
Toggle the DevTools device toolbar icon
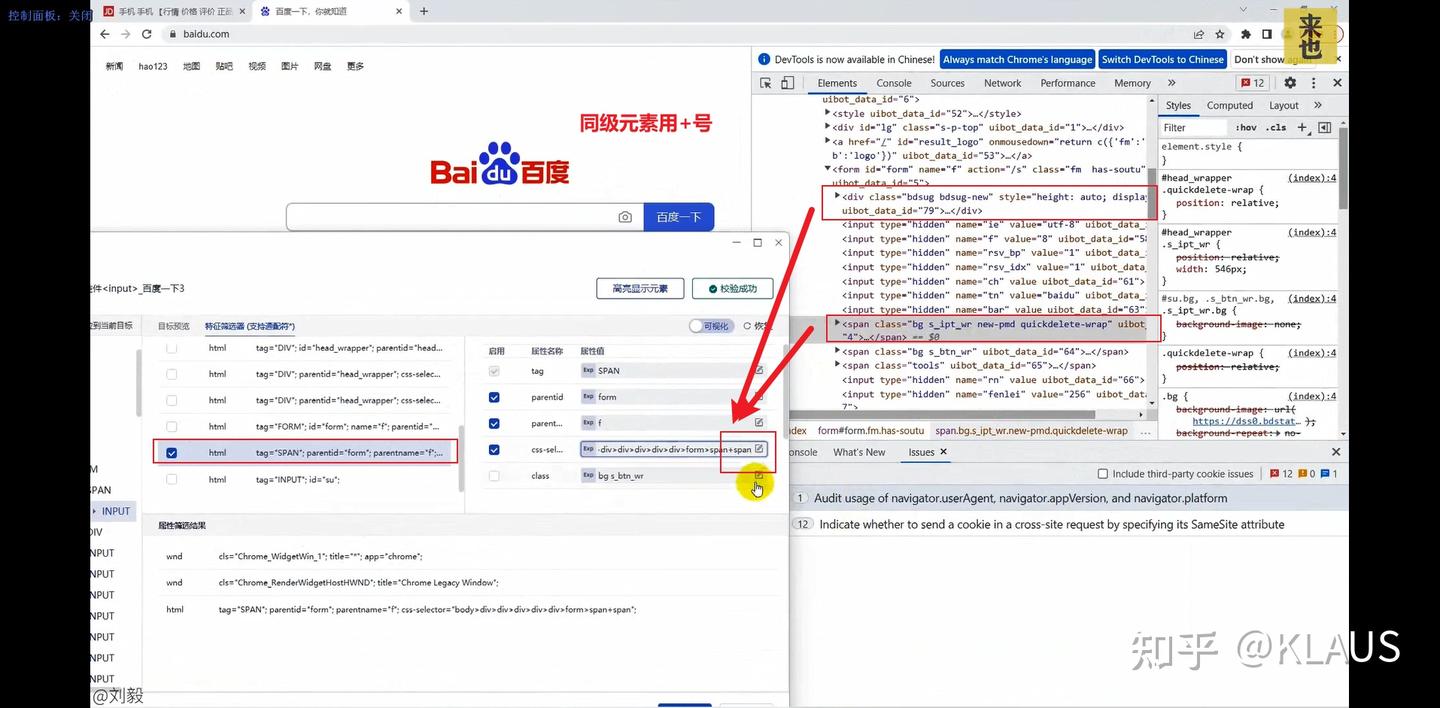787,83
